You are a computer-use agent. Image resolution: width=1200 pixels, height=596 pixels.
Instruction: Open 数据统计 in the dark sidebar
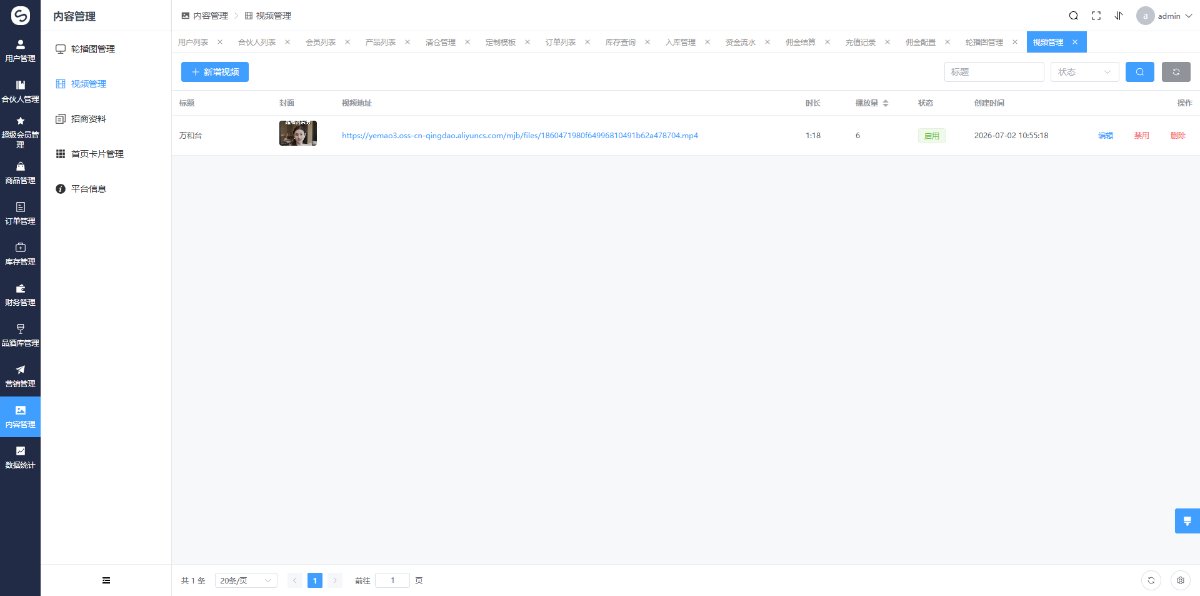(20, 457)
